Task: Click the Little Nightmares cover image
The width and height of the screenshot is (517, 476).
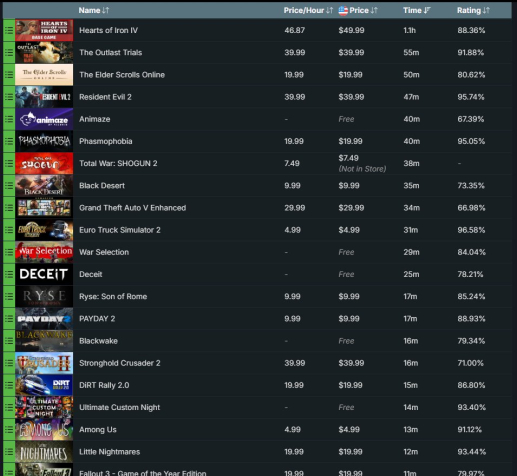Action: [x=44, y=452]
